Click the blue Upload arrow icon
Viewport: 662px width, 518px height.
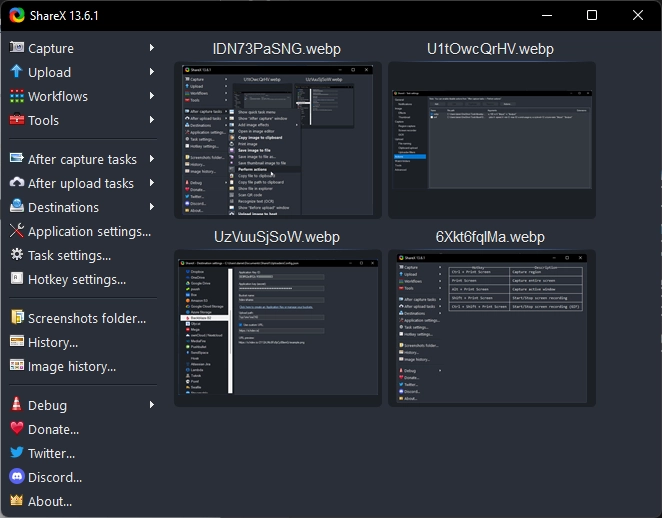(x=16, y=71)
